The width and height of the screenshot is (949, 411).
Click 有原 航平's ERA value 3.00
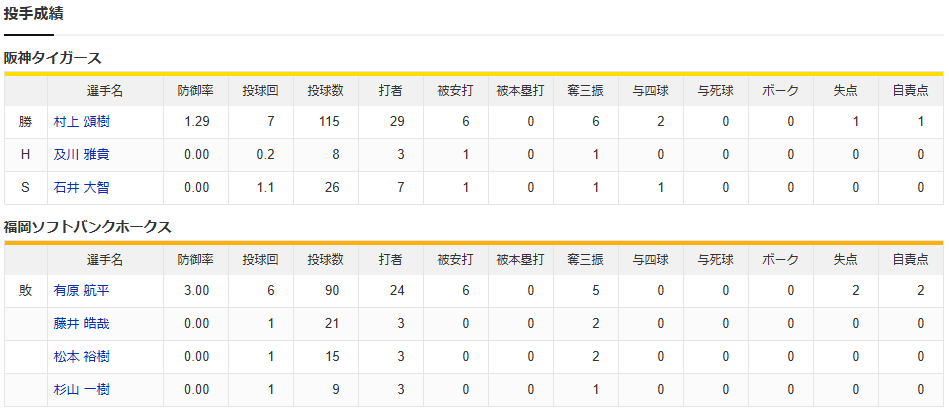click(x=197, y=291)
